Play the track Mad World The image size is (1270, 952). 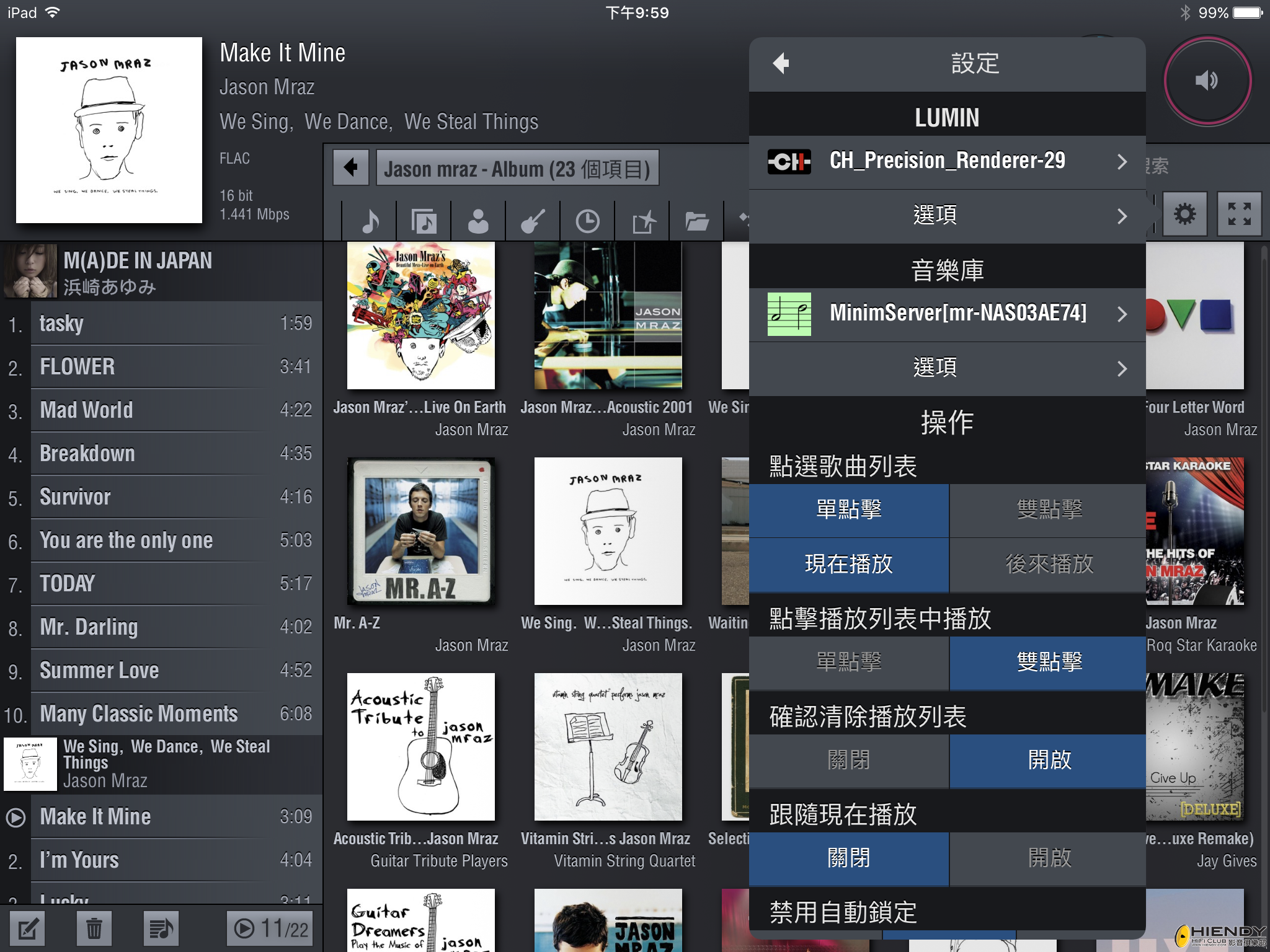[x=161, y=410]
